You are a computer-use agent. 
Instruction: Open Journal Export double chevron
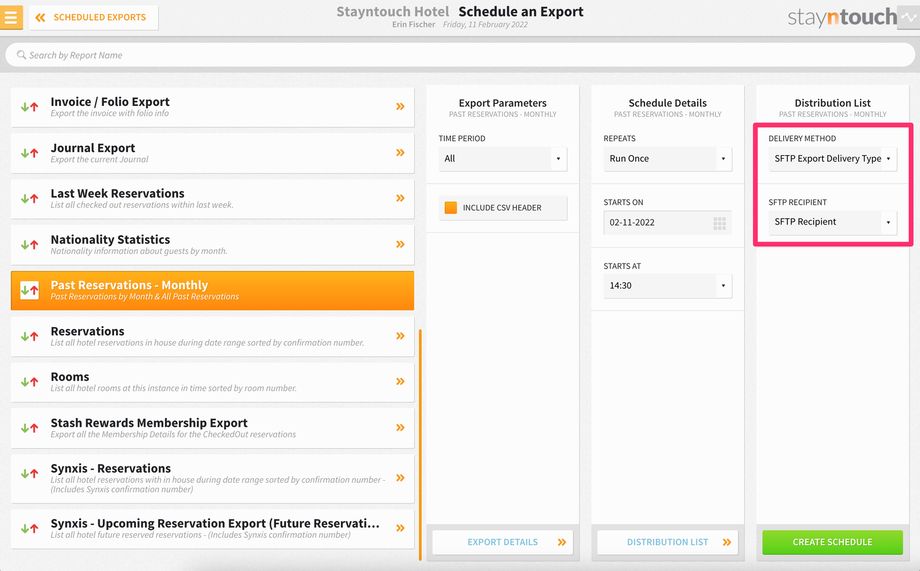400,153
